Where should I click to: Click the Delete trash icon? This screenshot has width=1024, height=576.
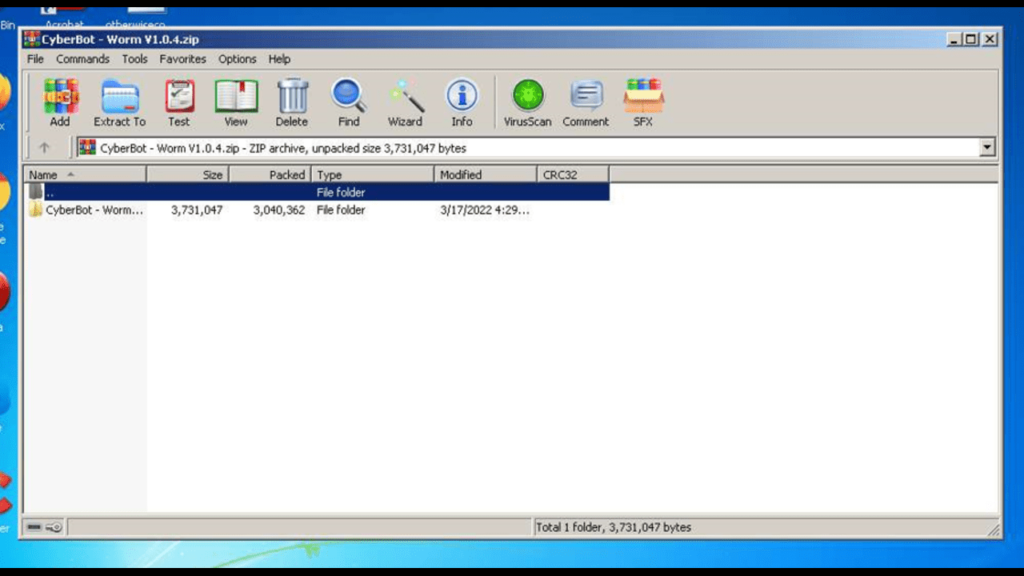tap(292, 103)
